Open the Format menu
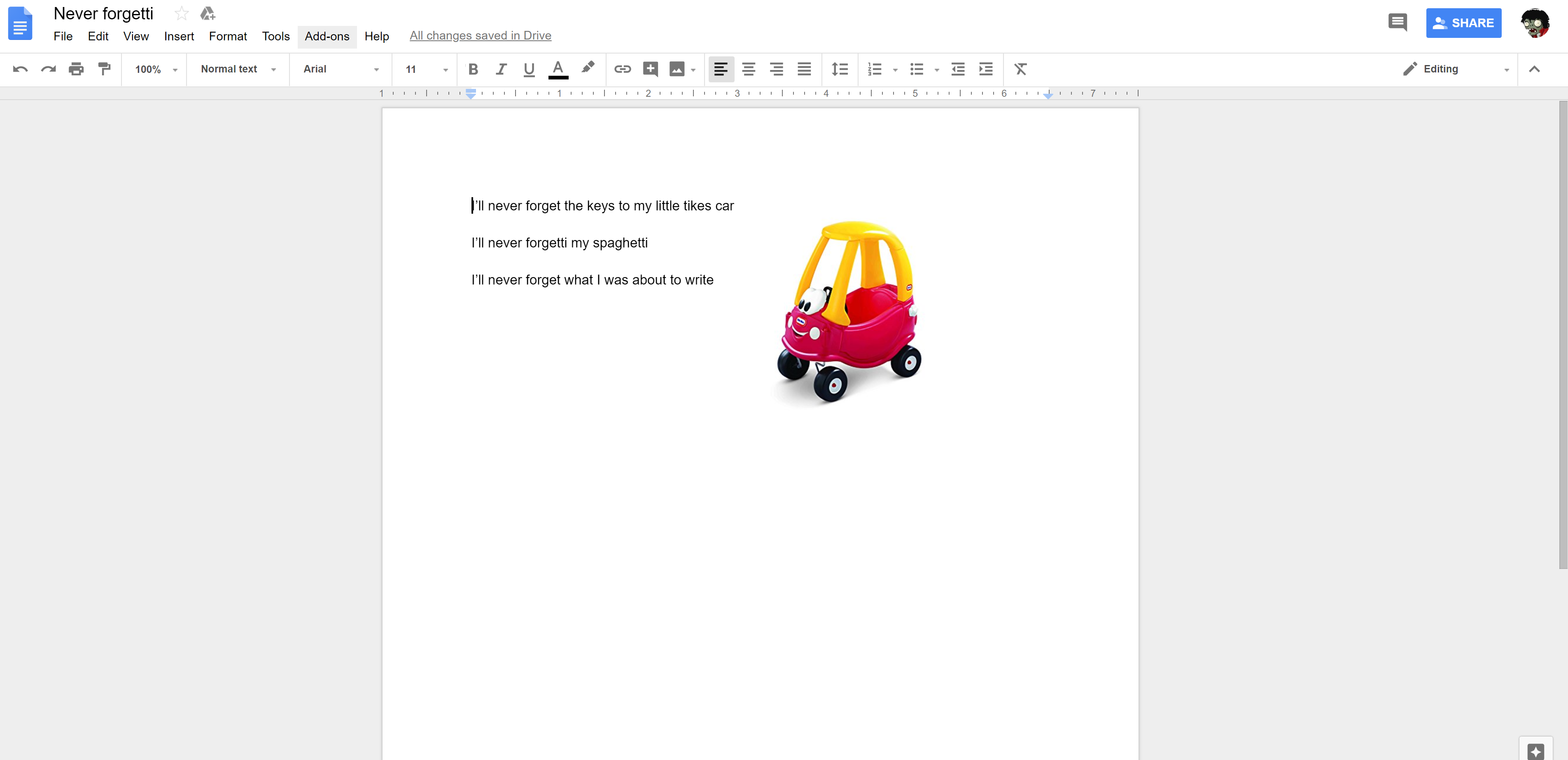The width and height of the screenshot is (1568, 760). pyautogui.click(x=228, y=36)
